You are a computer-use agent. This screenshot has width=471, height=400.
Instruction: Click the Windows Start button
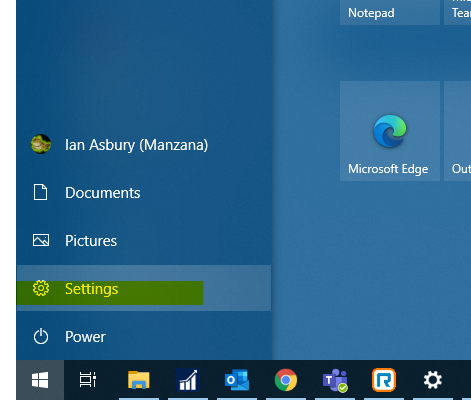(x=40, y=380)
